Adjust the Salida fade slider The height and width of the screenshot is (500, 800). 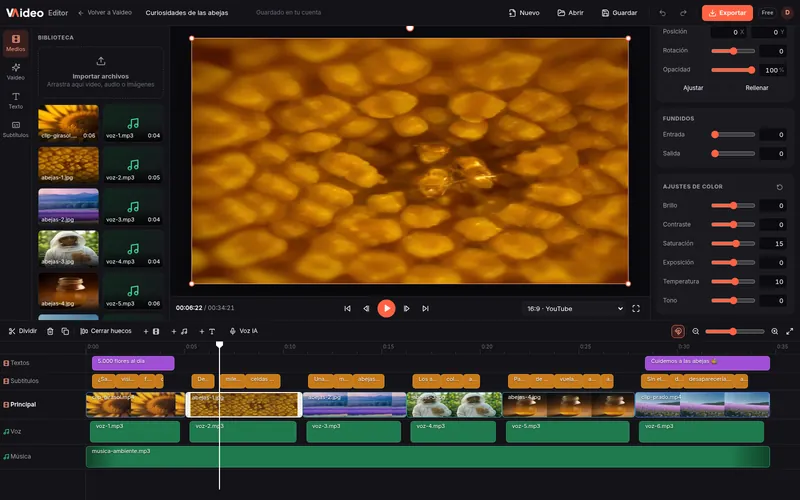(733, 154)
